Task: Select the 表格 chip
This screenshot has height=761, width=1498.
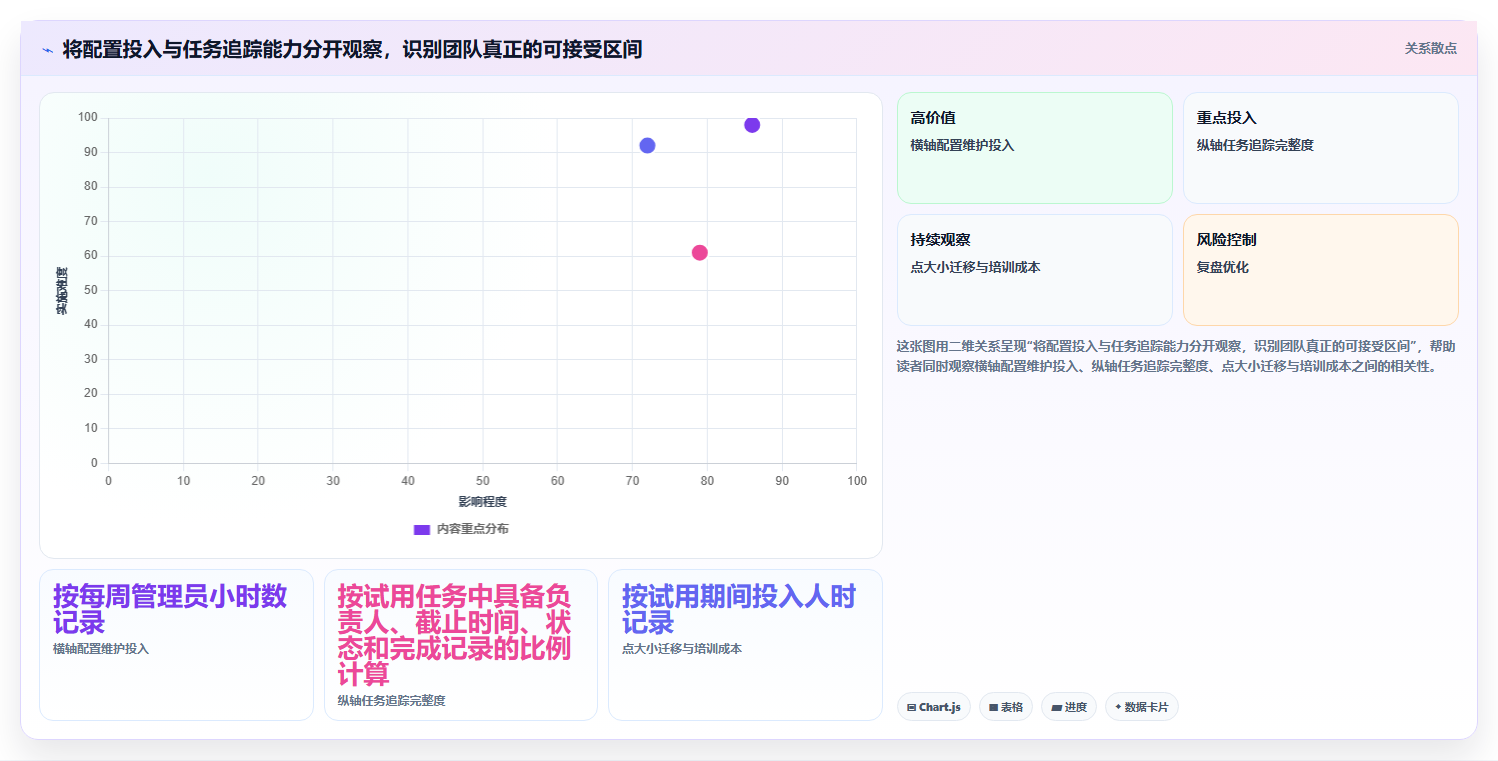Action: coord(1005,707)
